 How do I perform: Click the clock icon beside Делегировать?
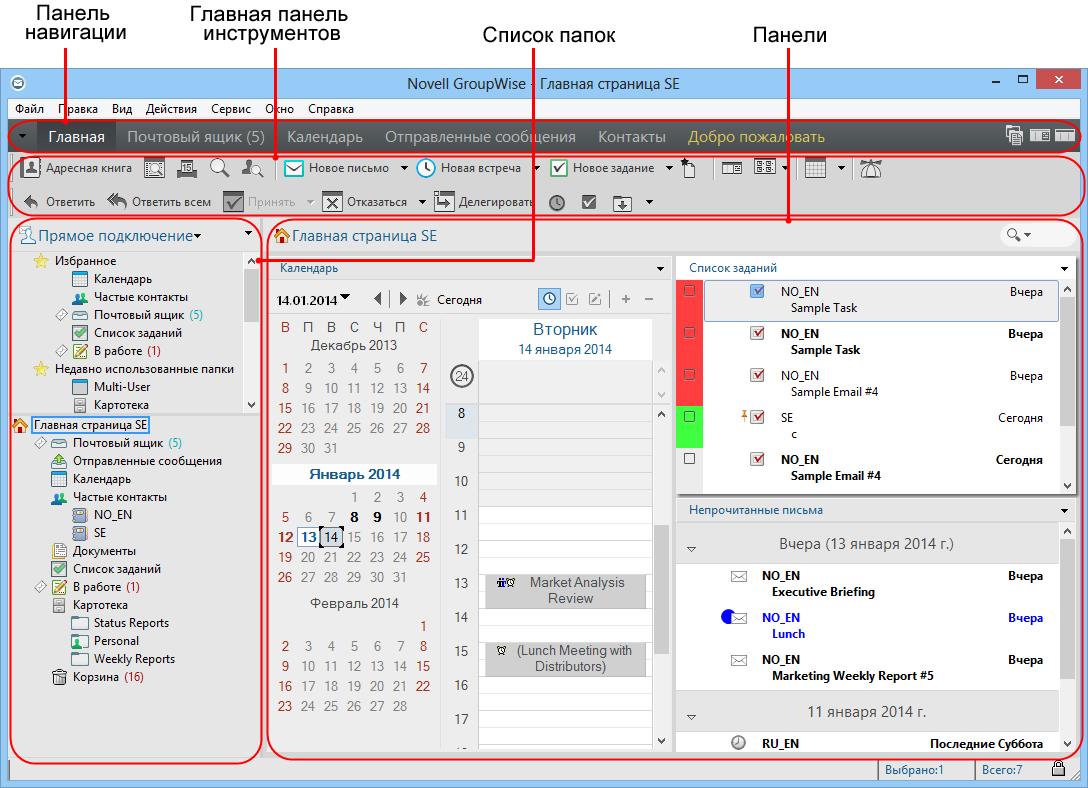pyautogui.click(x=556, y=203)
